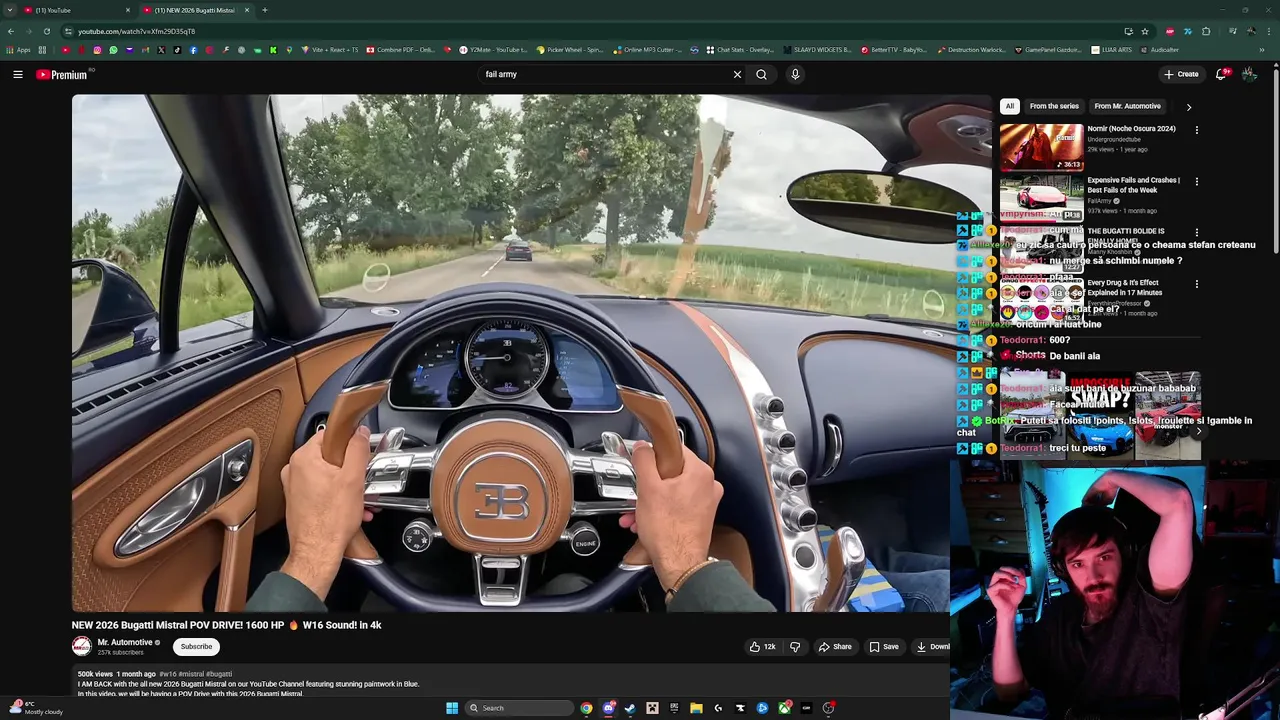Dislike the video with thumbs down

point(795,647)
